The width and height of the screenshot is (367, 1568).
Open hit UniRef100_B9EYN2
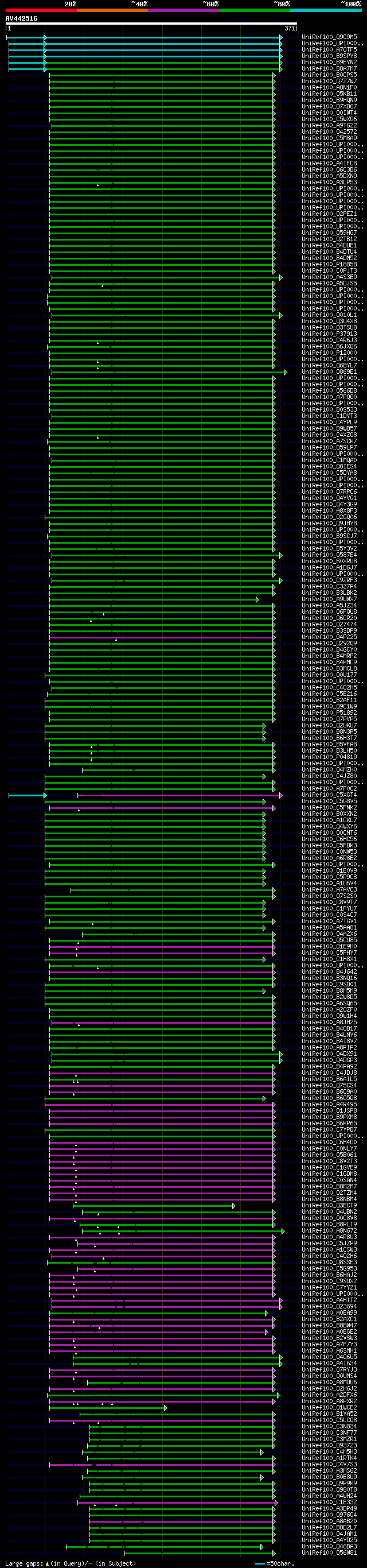coord(329,62)
